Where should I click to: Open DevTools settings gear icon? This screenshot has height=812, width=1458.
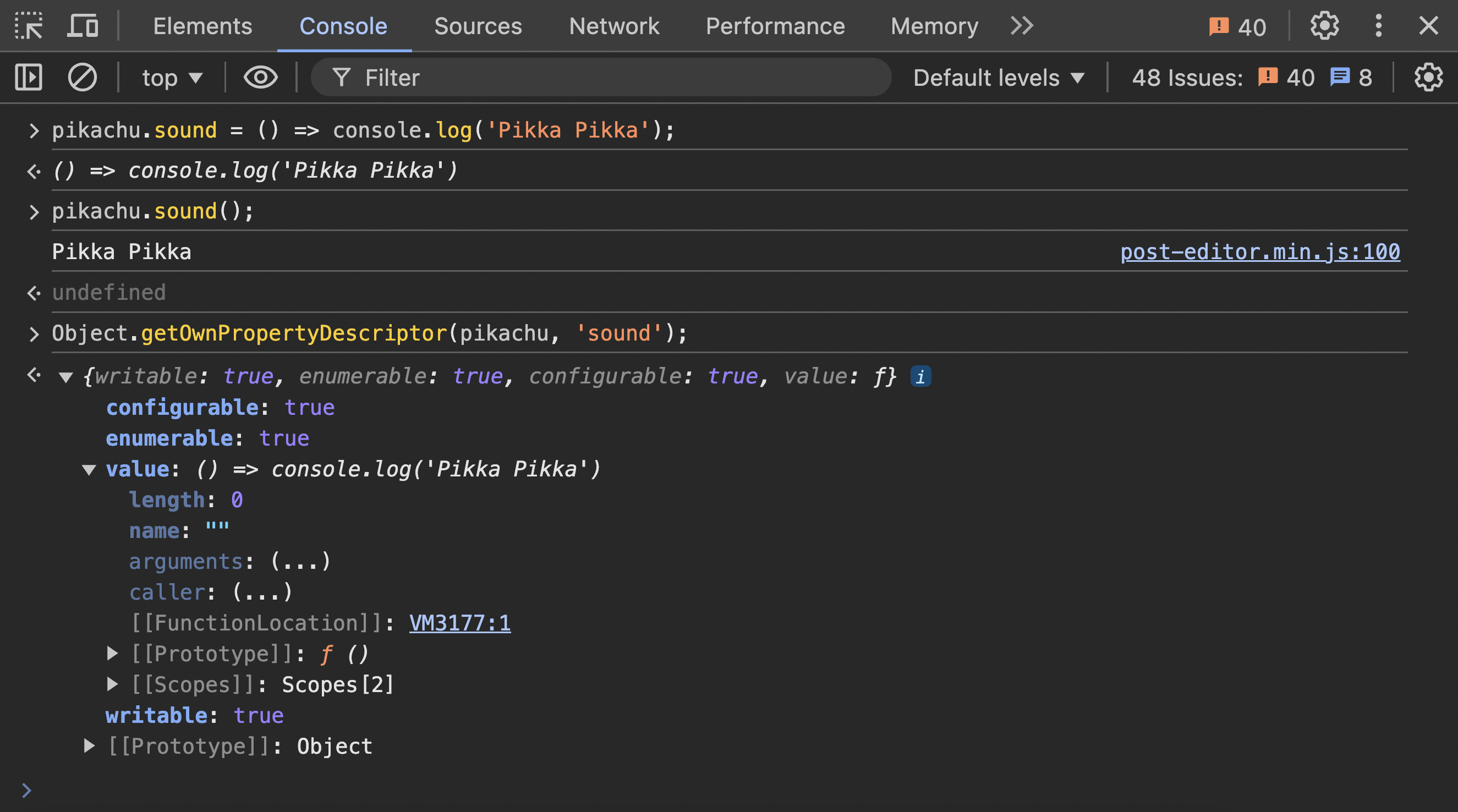1324,26
